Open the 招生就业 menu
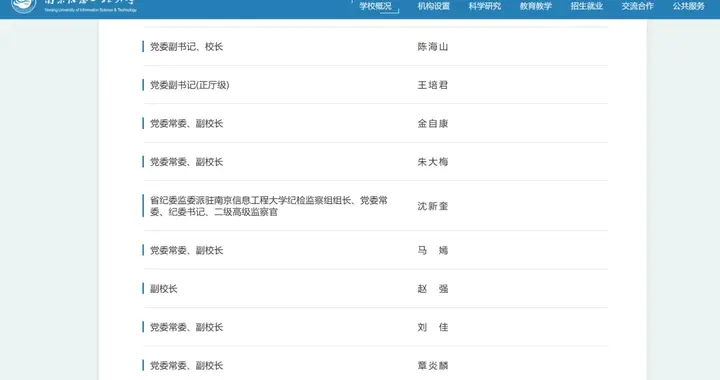Image resolution: width=720 pixels, height=380 pixels. click(x=586, y=6)
